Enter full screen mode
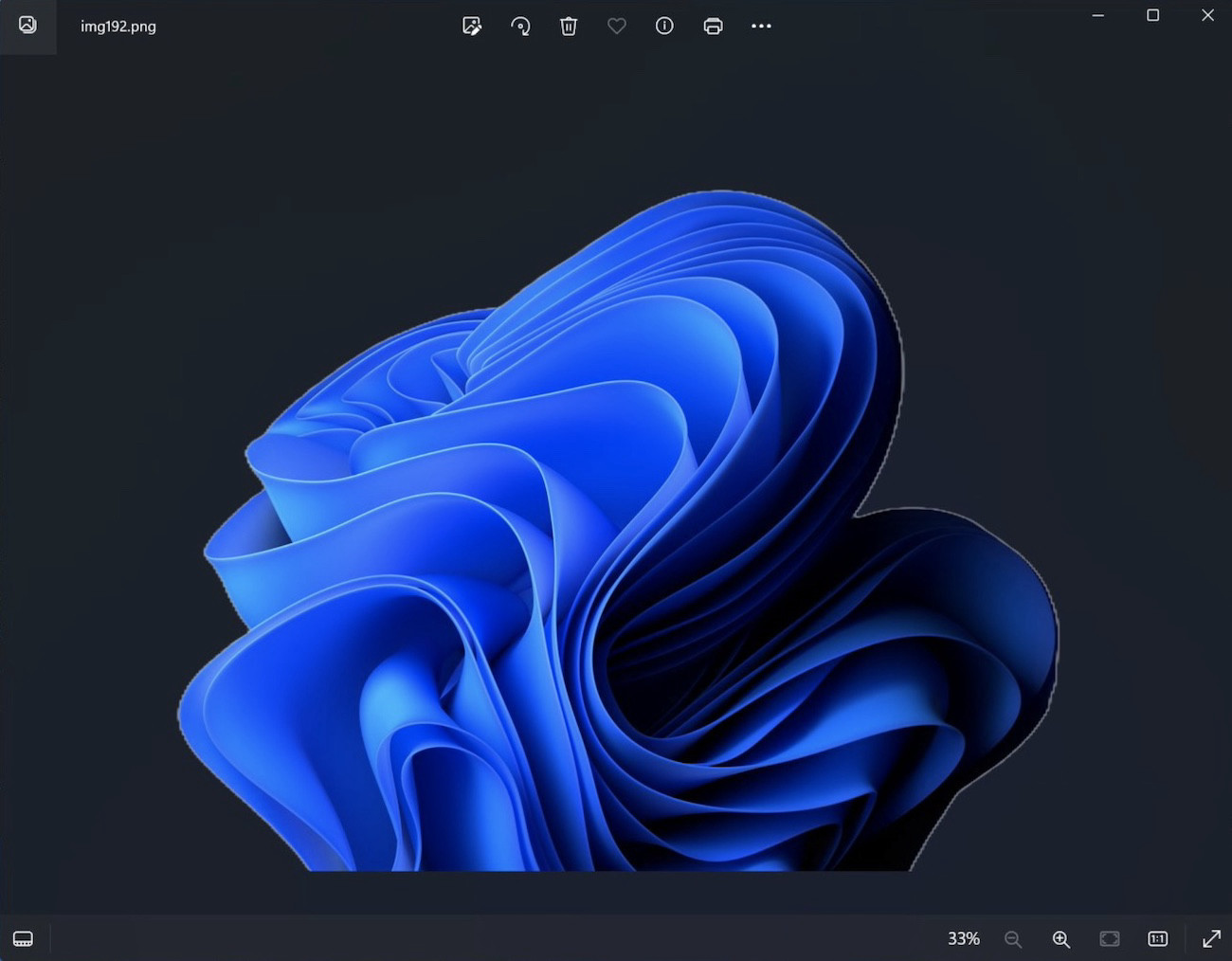Viewport: 1232px width, 961px height. (x=1211, y=938)
